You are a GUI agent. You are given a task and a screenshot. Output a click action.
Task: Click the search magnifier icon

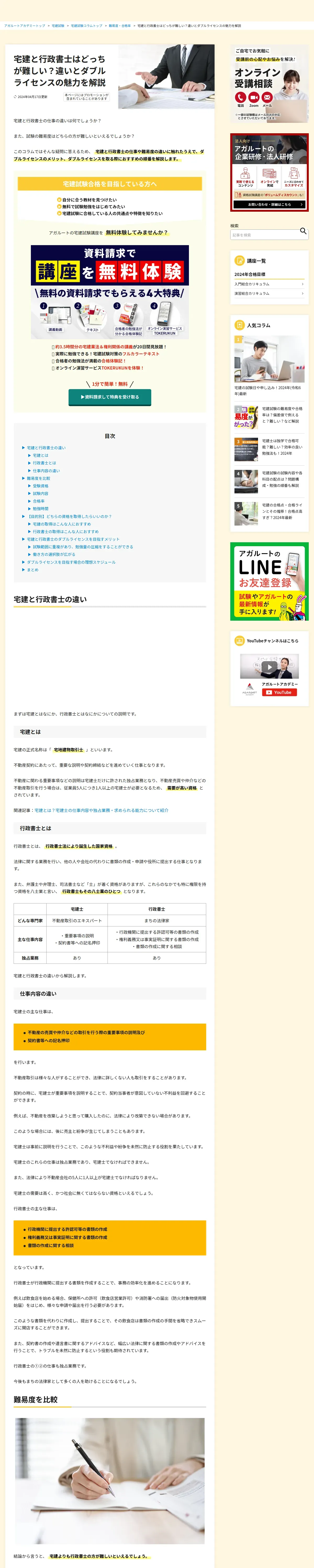(303, 231)
